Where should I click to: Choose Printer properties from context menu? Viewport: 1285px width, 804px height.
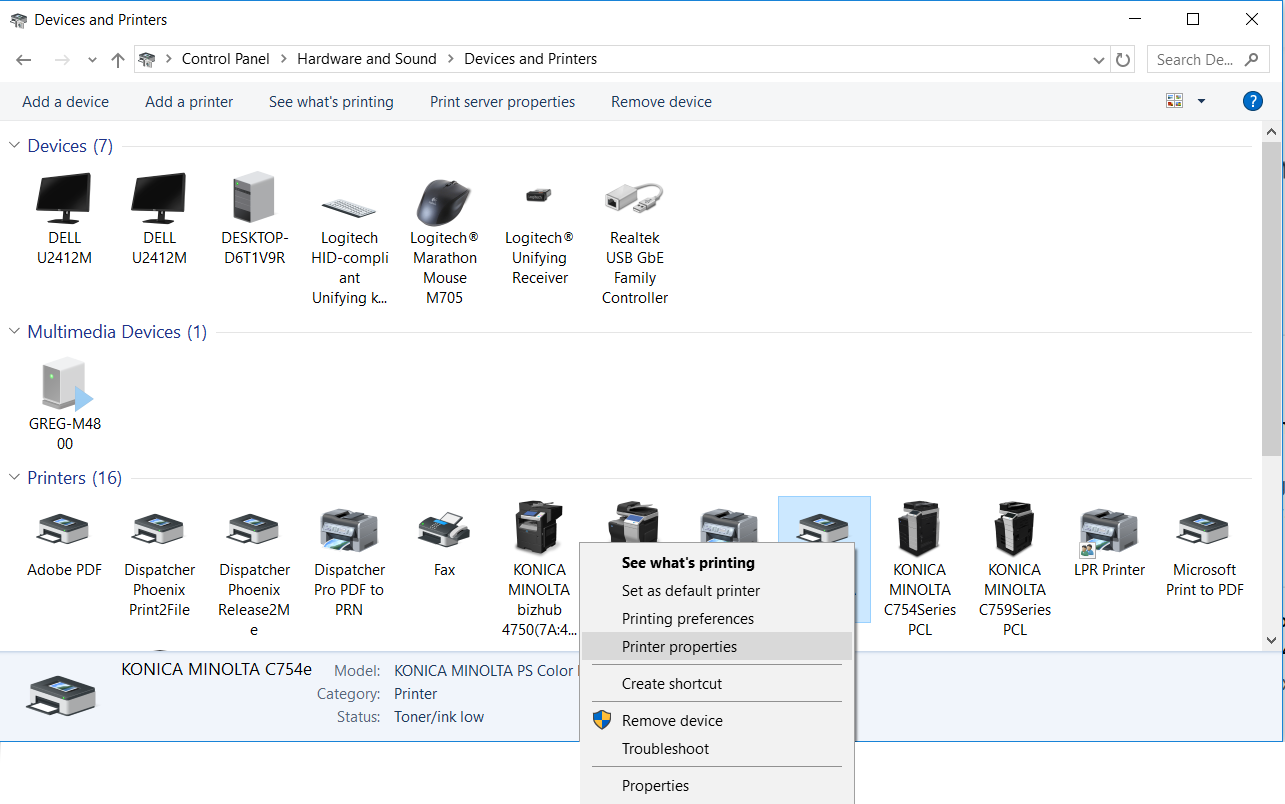tap(717, 647)
